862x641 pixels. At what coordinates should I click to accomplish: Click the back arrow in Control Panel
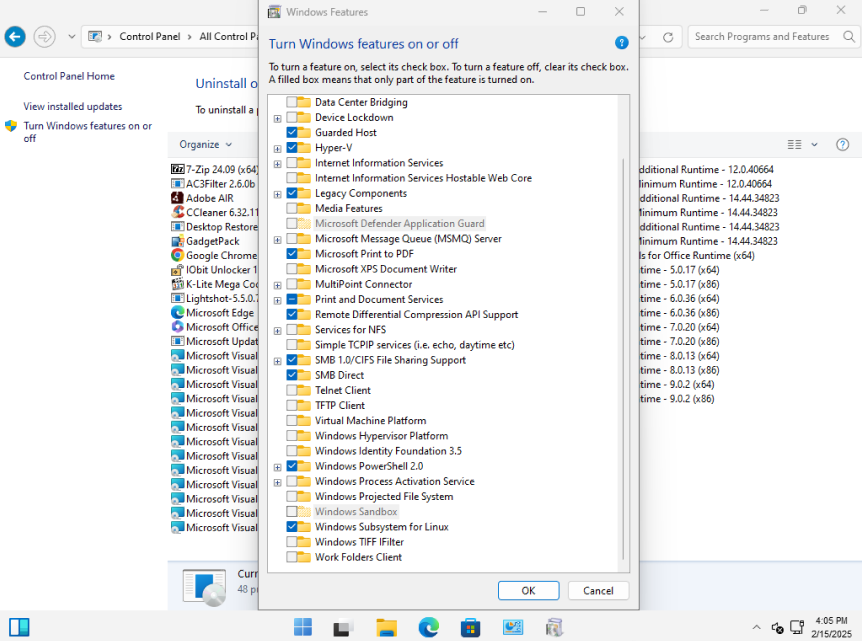tap(15, 37)
